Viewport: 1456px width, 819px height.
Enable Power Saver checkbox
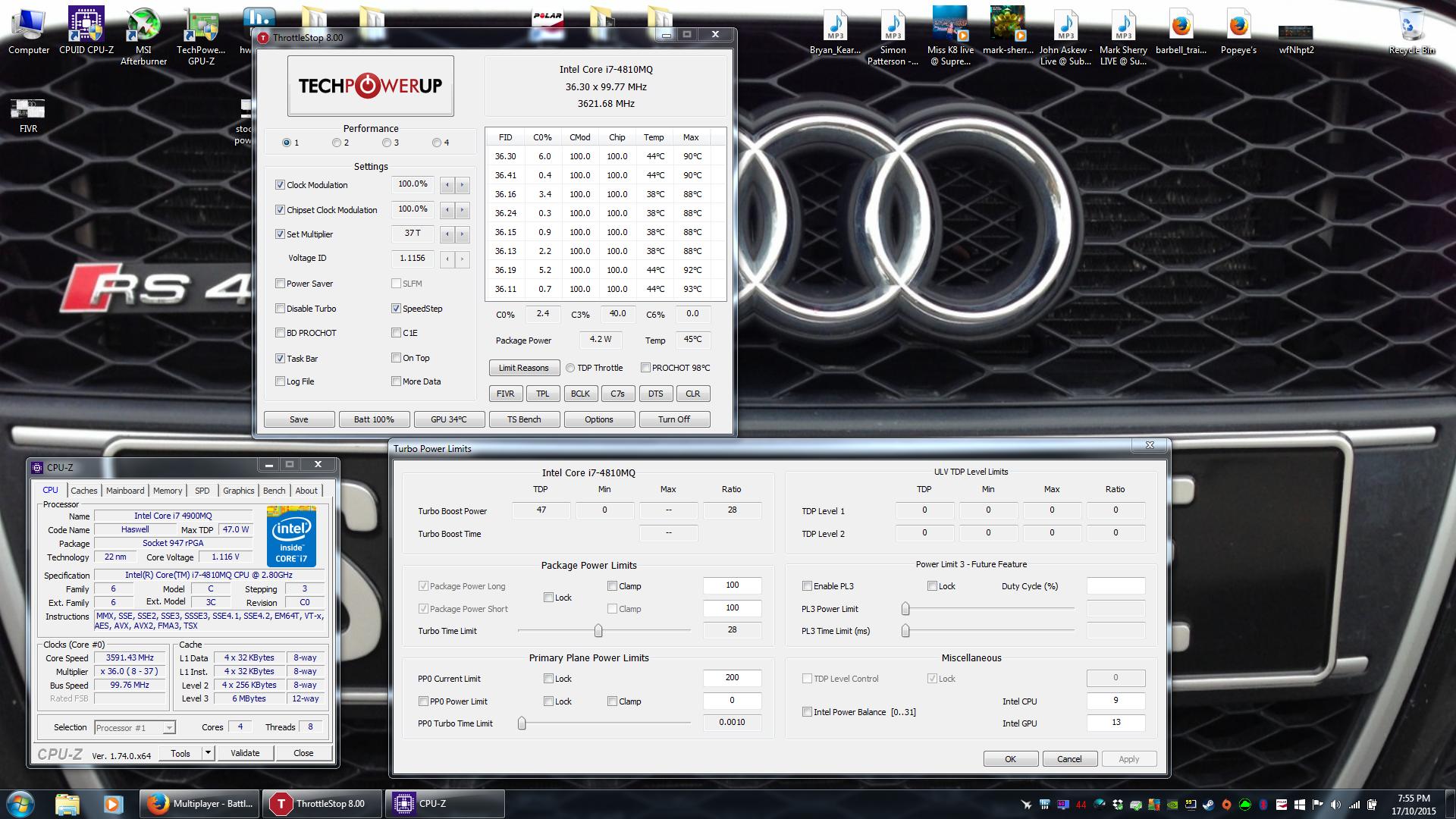(280, 284)
